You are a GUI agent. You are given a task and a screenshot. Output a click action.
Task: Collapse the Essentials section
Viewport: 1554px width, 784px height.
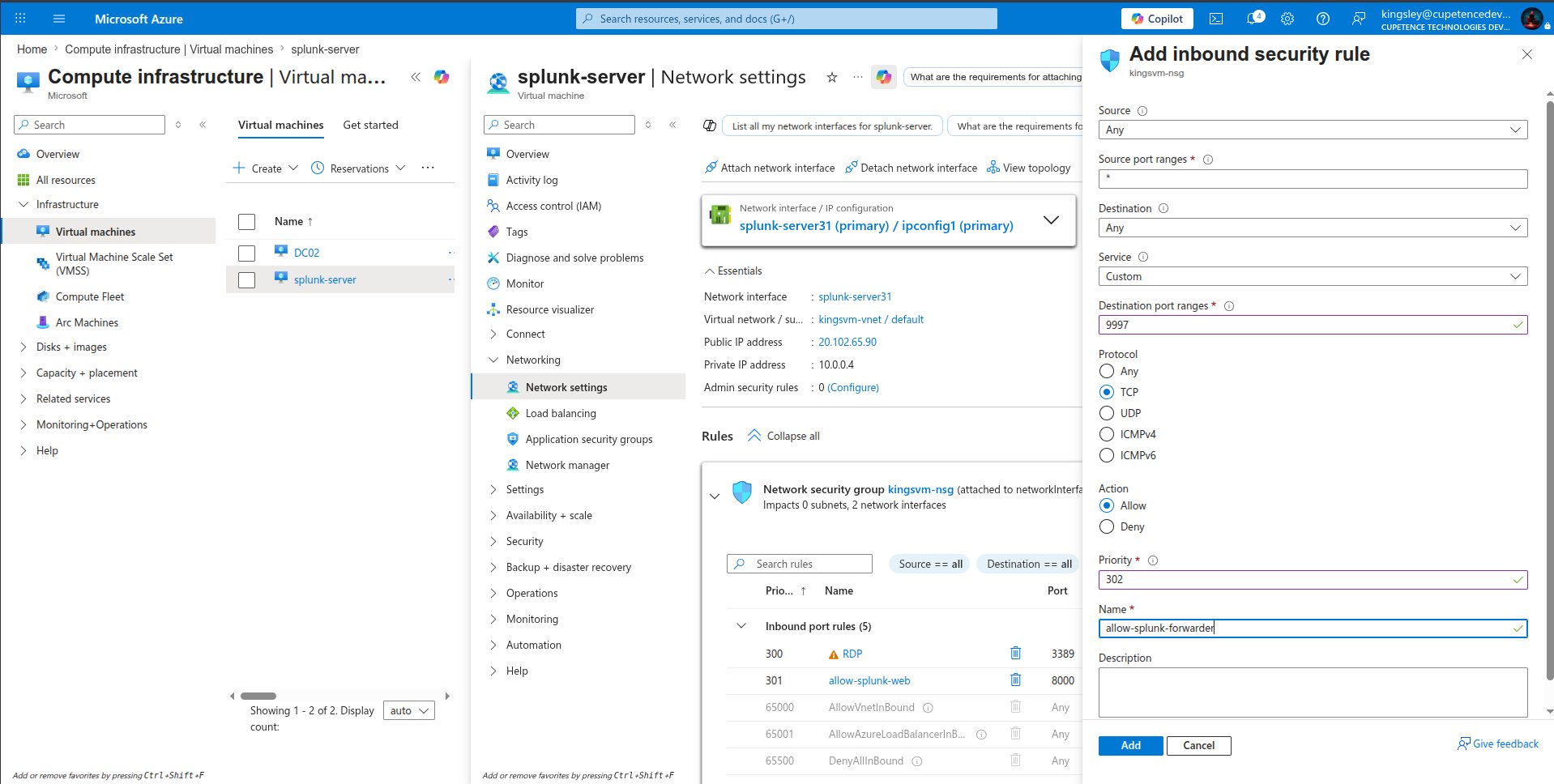[x=733, y=271]
